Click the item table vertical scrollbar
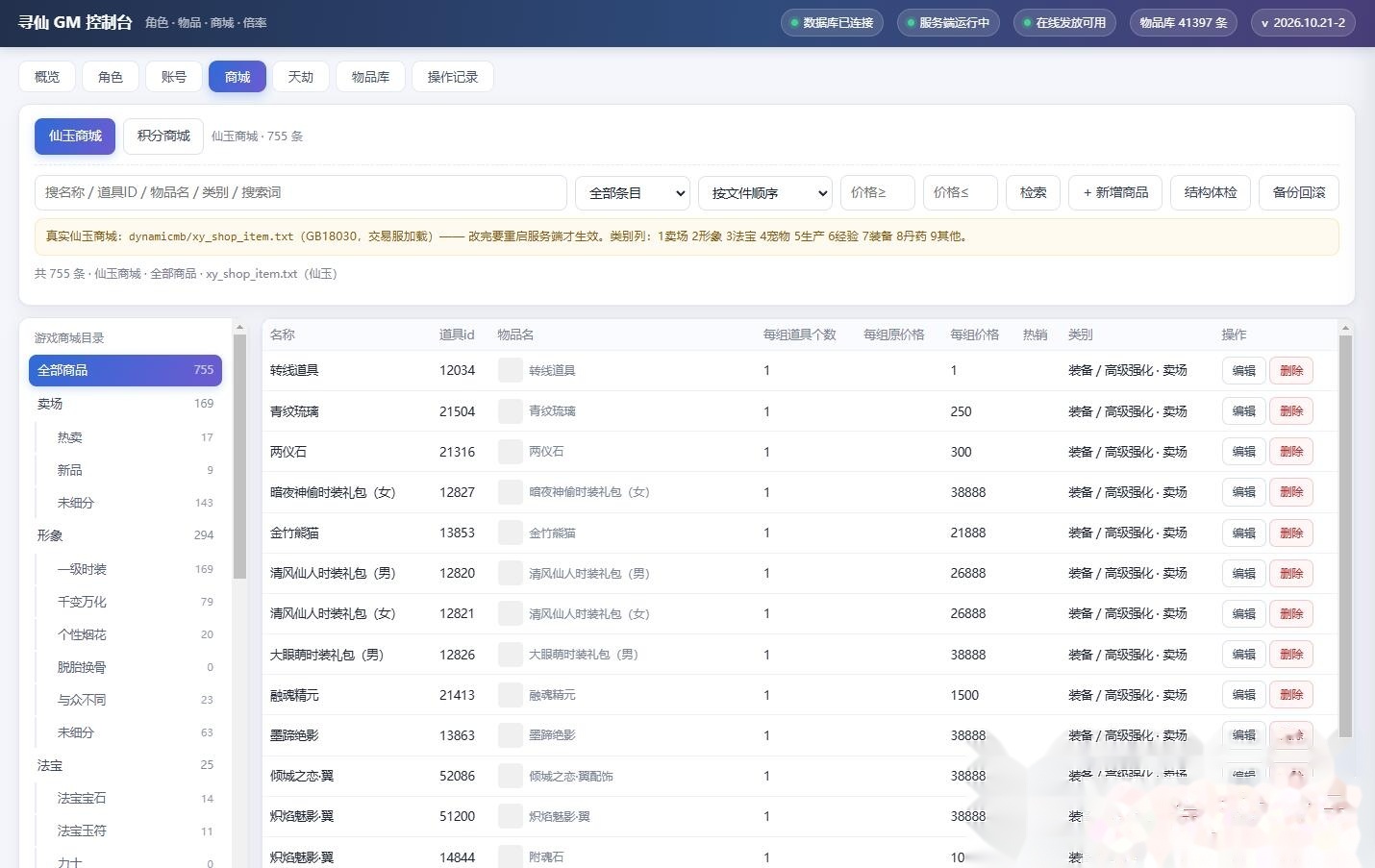The height and width of the screenshot is (868, 1375). 1346,535
